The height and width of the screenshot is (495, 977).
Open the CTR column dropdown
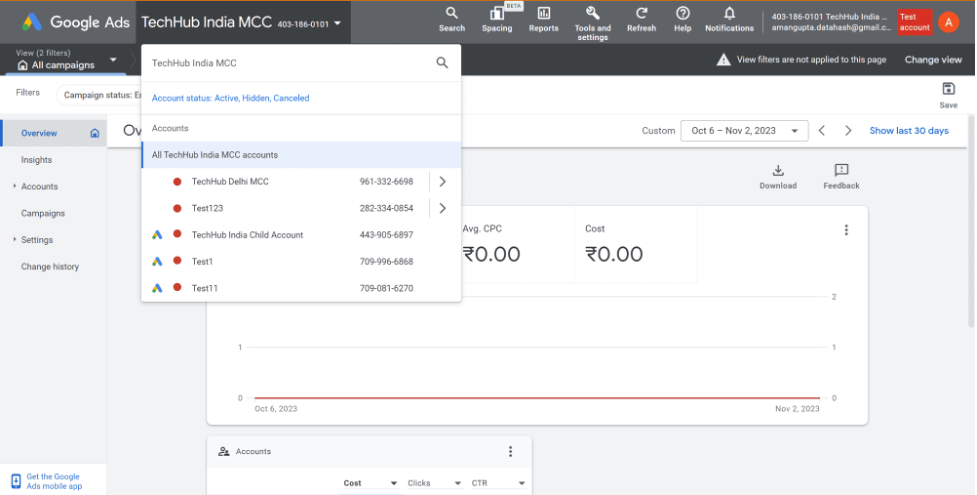498,483
